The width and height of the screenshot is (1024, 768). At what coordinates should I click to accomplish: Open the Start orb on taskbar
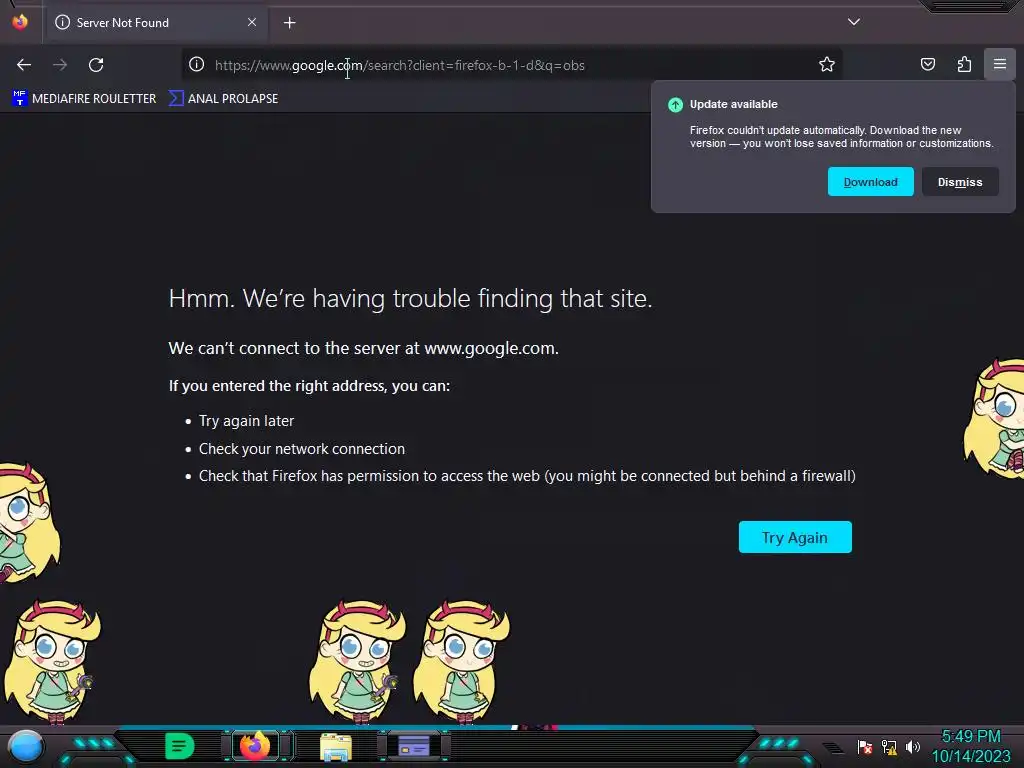[x=25, y=746]
